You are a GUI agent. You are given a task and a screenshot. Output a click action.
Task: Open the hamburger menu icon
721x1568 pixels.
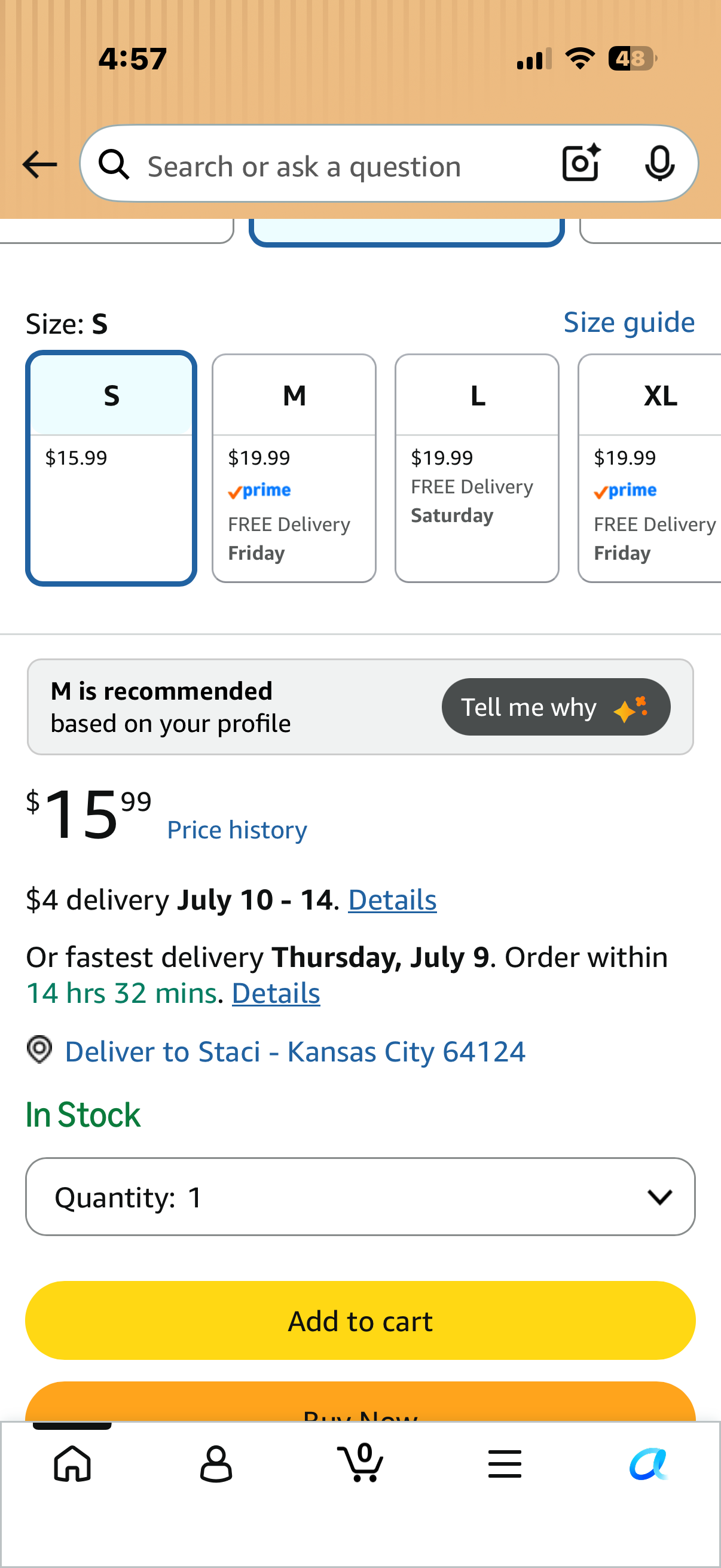click(x=505, y=1463)
